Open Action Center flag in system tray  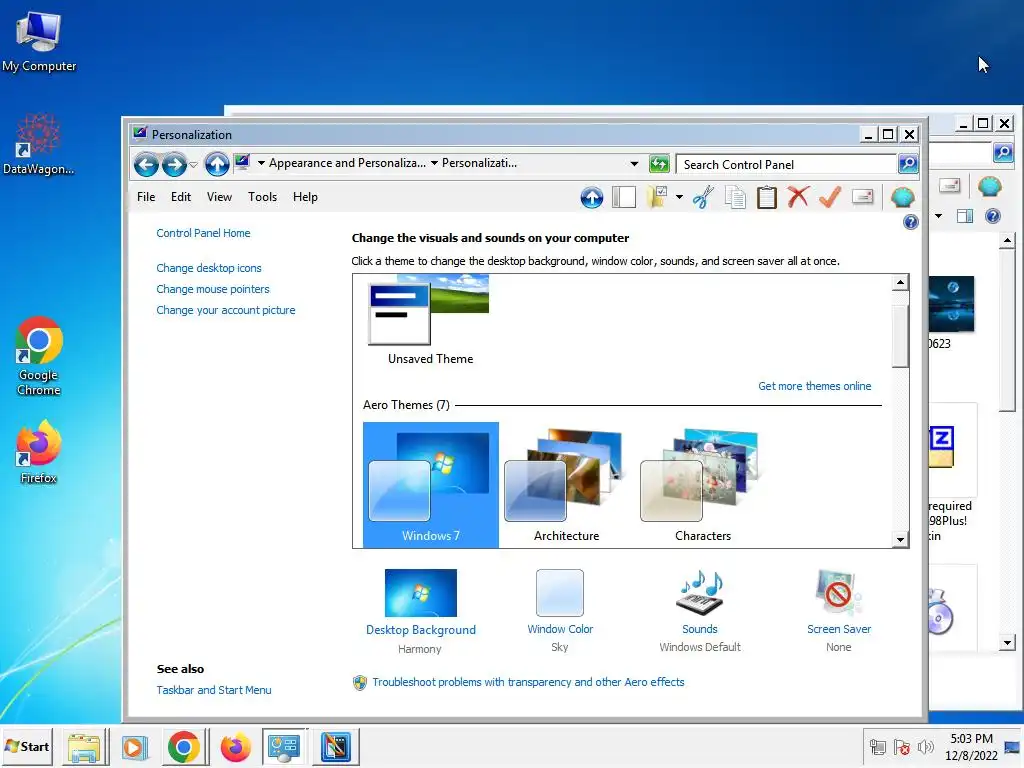click(901, 747)
